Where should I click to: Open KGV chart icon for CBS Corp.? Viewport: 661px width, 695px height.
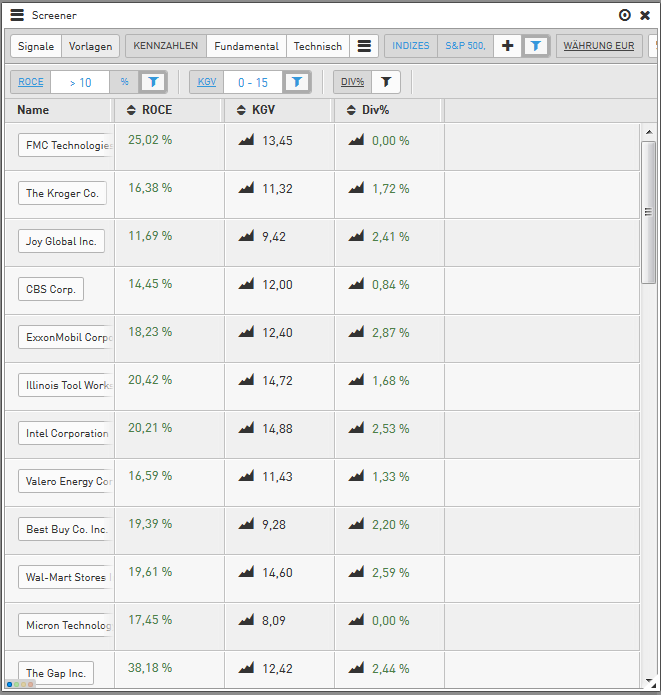coord(246,283)
